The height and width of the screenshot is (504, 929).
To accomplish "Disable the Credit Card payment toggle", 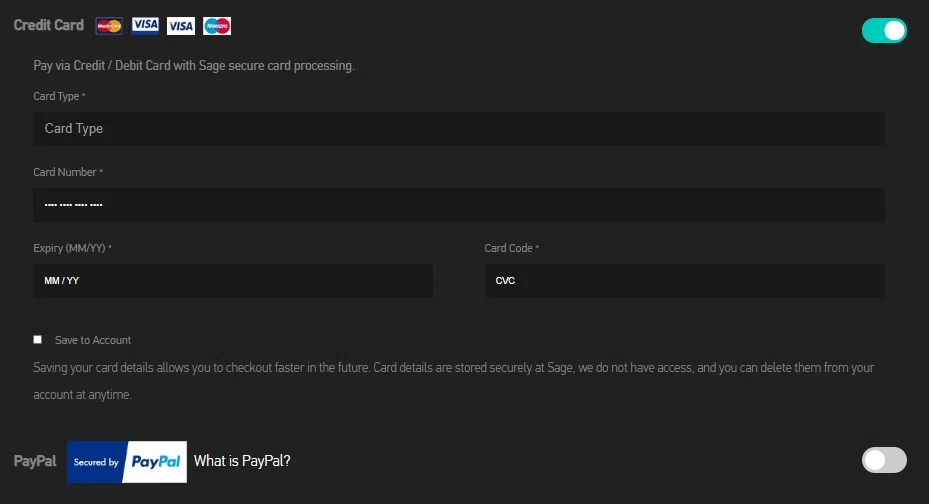I will pos(884,31).
